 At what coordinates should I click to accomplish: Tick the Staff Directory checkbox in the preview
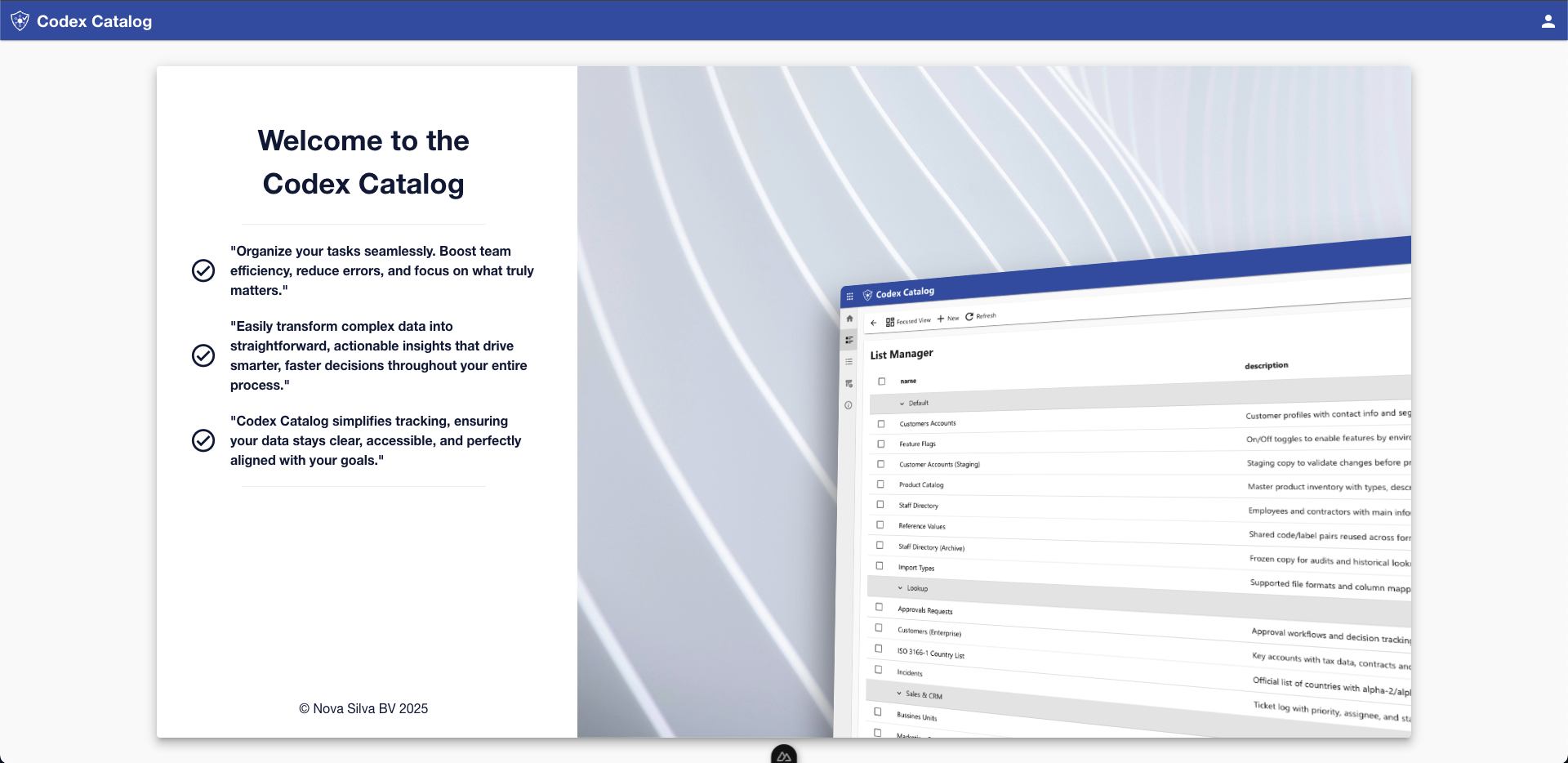point(880,505)
